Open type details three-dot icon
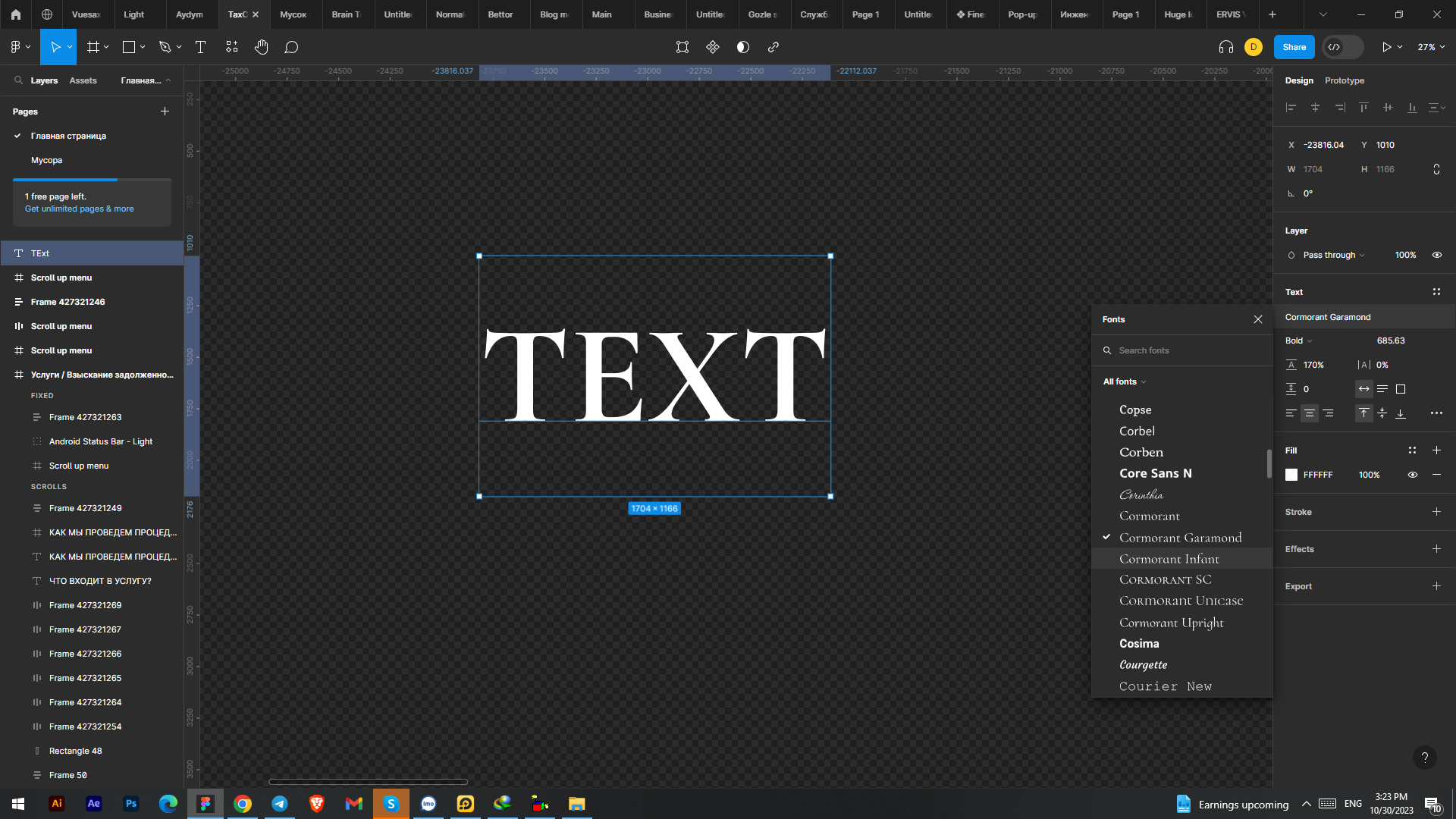Image resolution: width=1456 pixels, height=819 pixels. [x=1436, y=413]
